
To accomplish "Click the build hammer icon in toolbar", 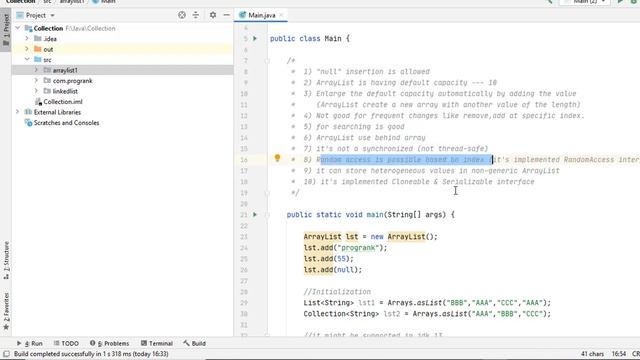I will (550, 2).
